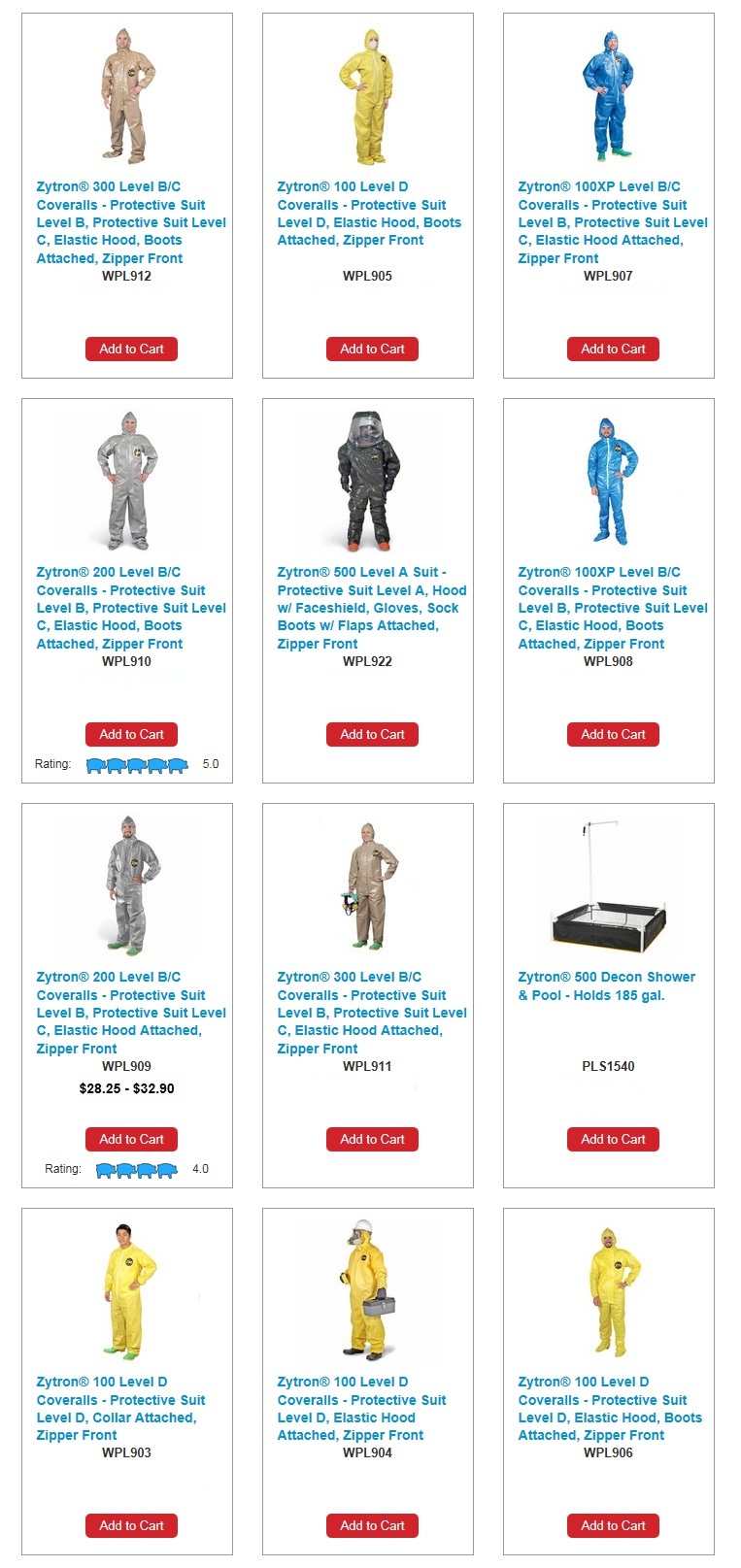View the black Zytron 500 Level A suit image
Image resolution: width=741 pixels, height=1568 pixels.
tap(368, 481)
